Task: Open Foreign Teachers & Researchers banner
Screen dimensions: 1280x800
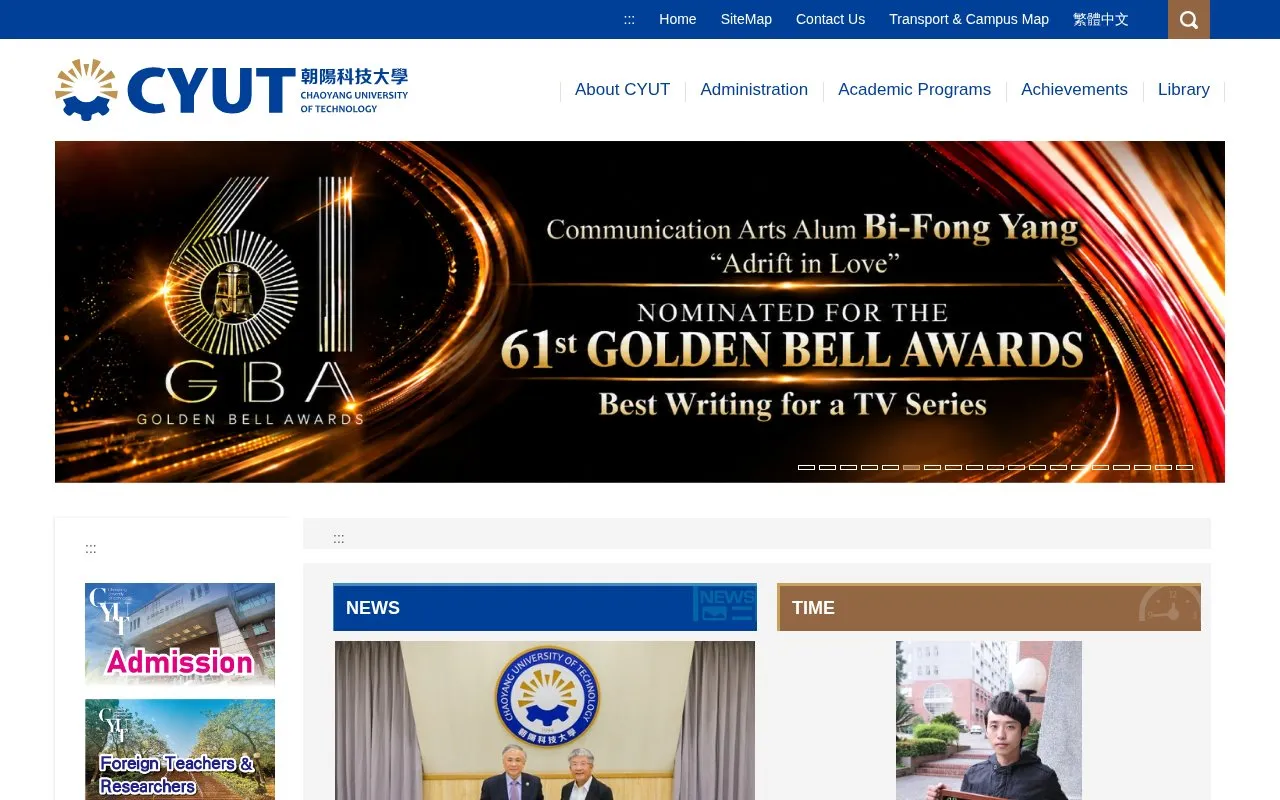Action: click(x=180, y=749)
